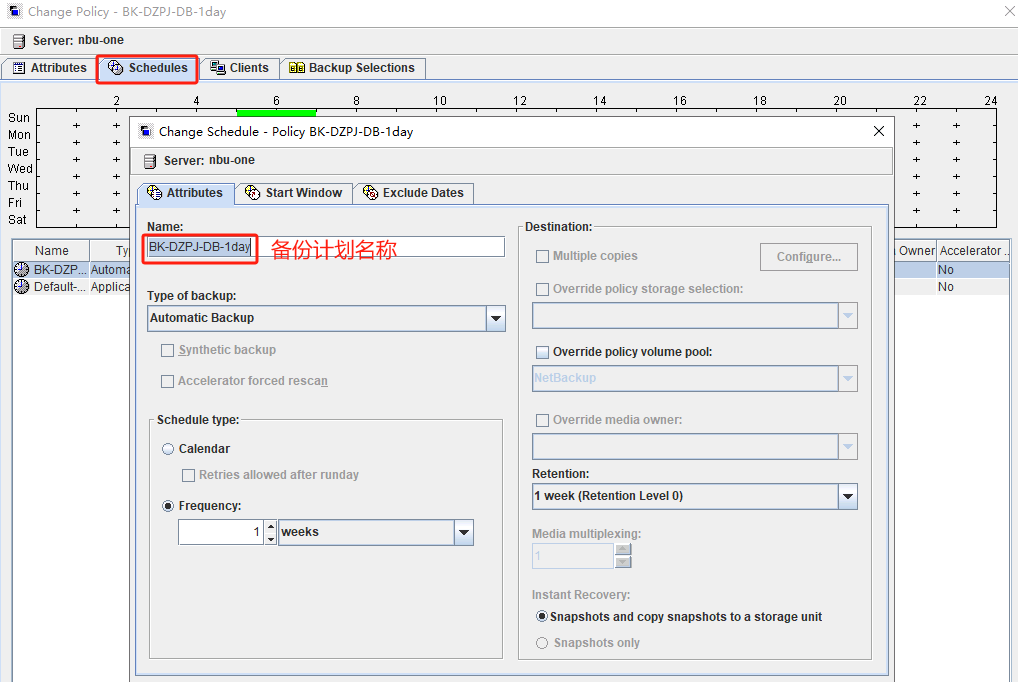Click the Frequency number input field

coord(221,533)
